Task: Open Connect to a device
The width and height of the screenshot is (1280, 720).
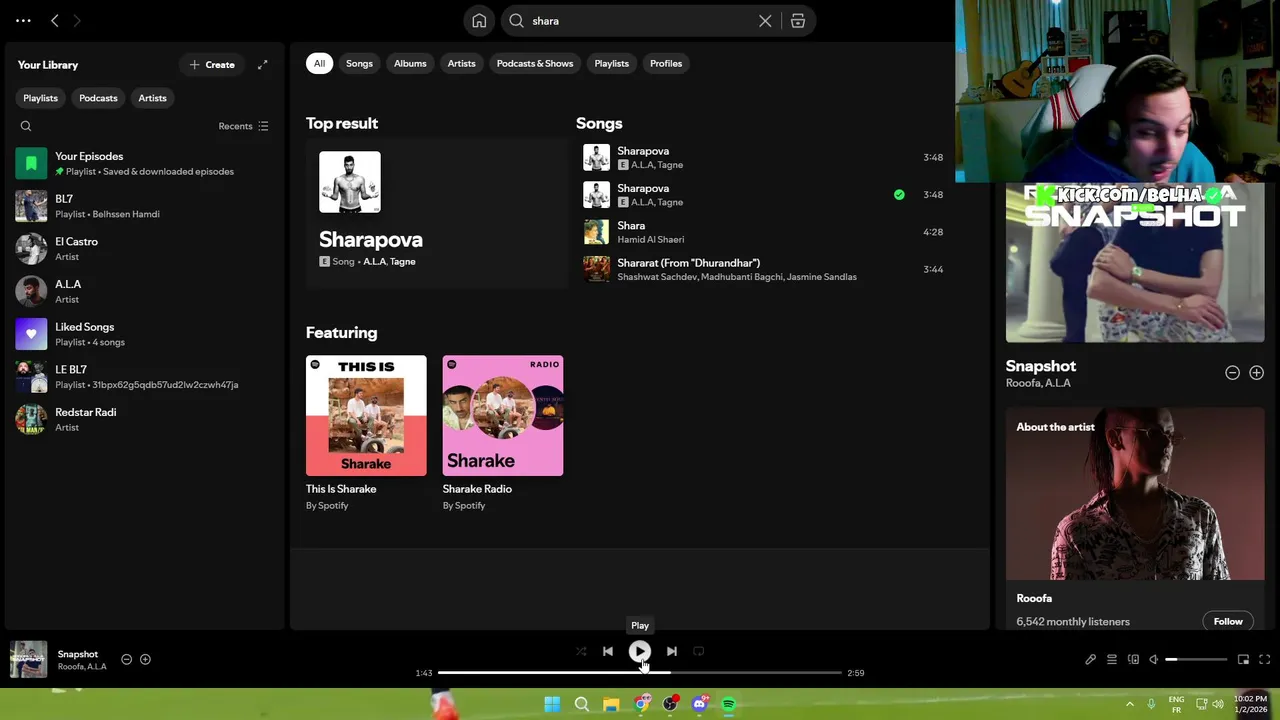Action: point(1133,659)
